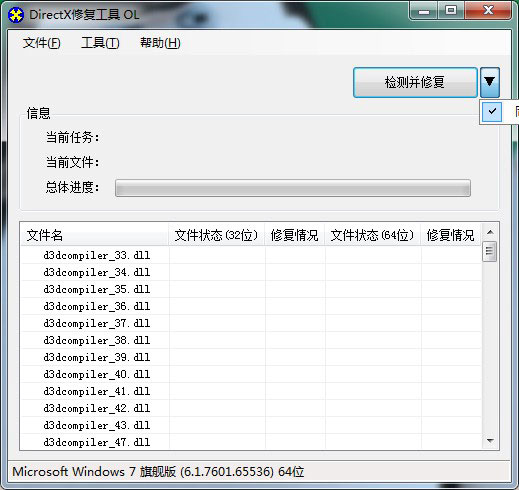Click the 当前任务 label
Screen dimensions: 519x490
point(72,137)
